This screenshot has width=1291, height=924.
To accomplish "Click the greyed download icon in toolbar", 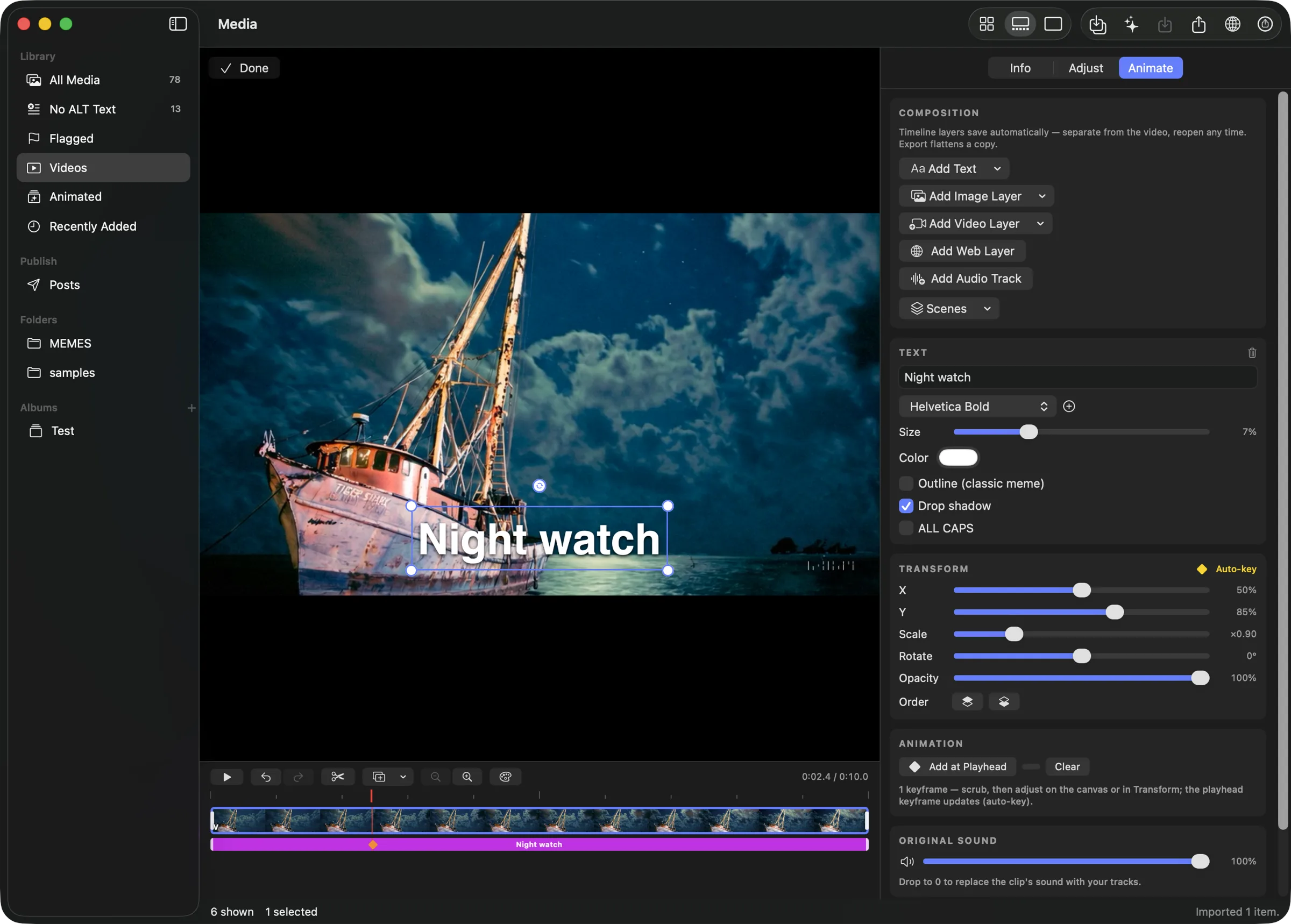I will tap(1165, 24).
